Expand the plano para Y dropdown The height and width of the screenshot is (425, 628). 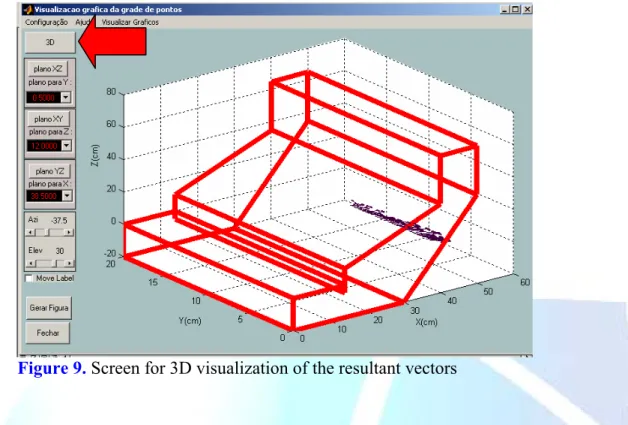pos(66,97)
